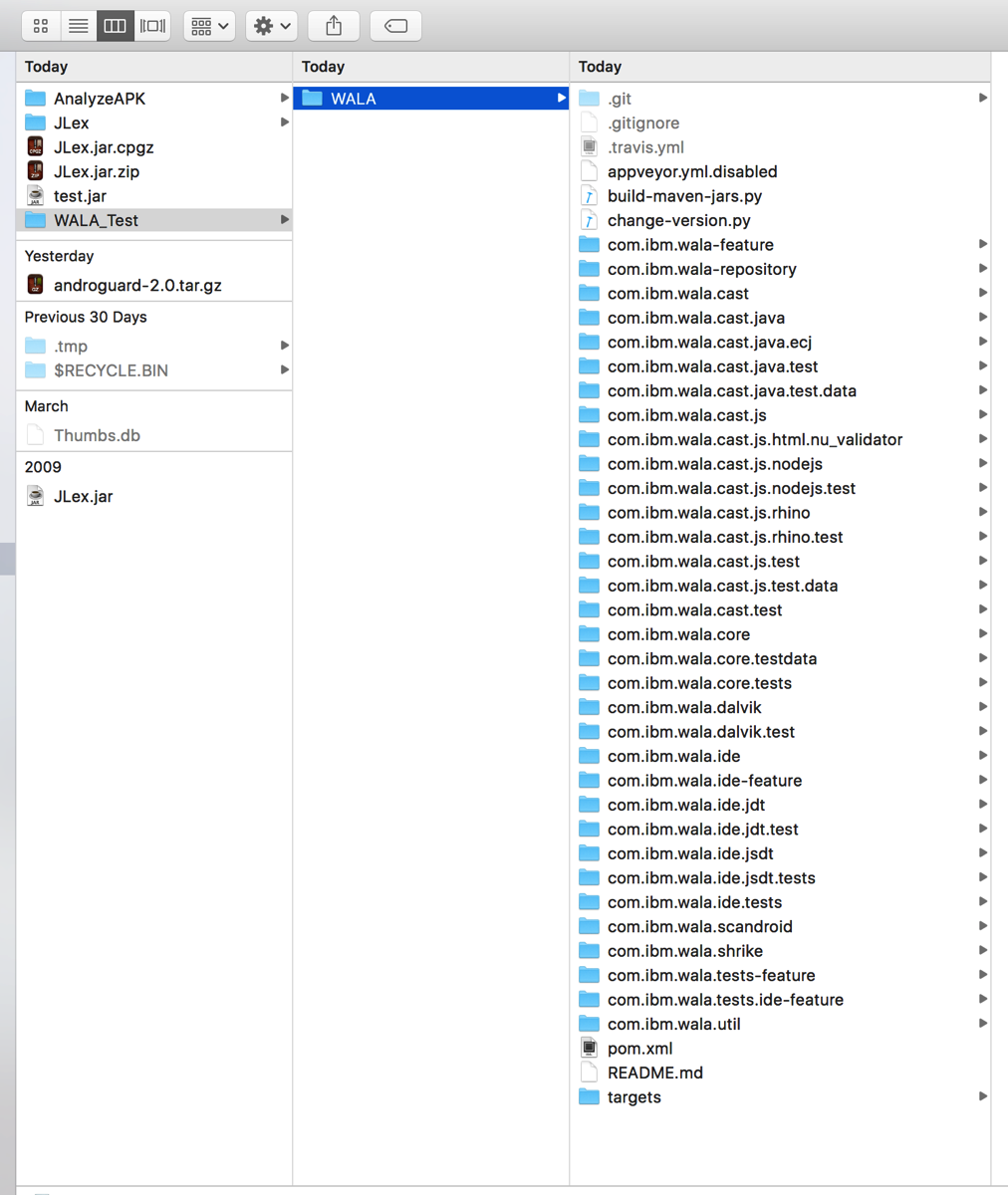Select com.ibm.wala.cast.js.nodejs.test folder name
This screenshot has width=1008, height=1195.
pyautogui.click(x=732, y=488)
